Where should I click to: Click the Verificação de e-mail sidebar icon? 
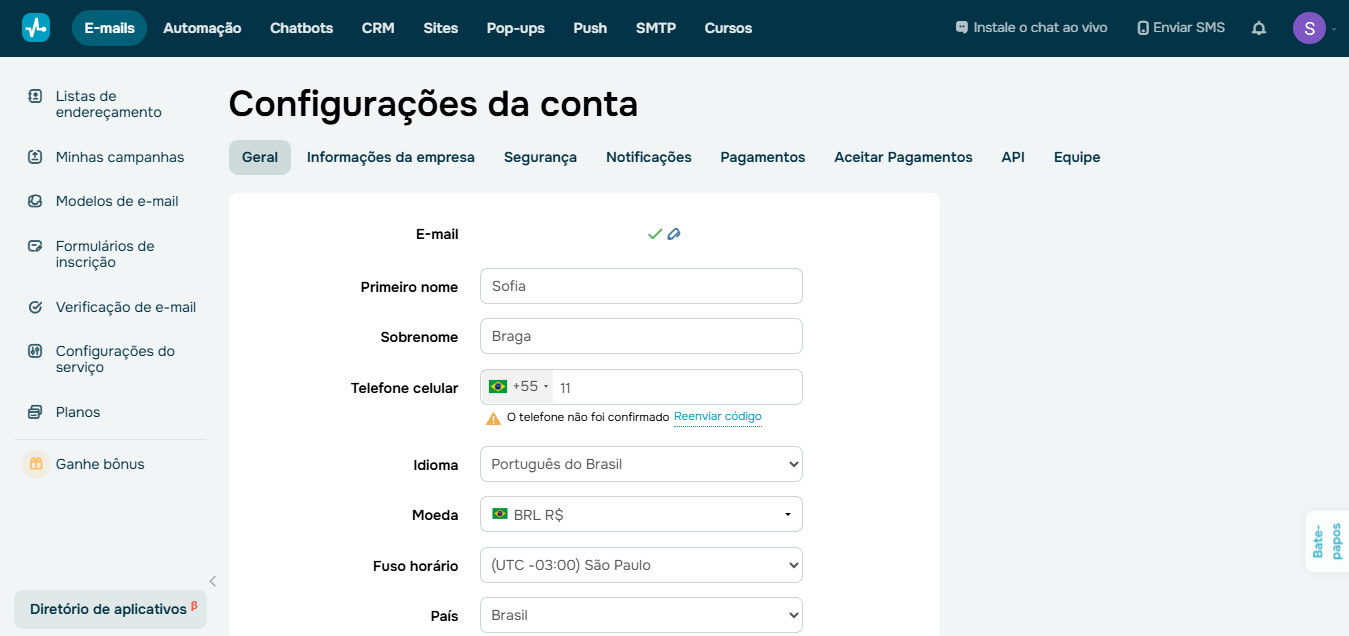coord(36,307)
